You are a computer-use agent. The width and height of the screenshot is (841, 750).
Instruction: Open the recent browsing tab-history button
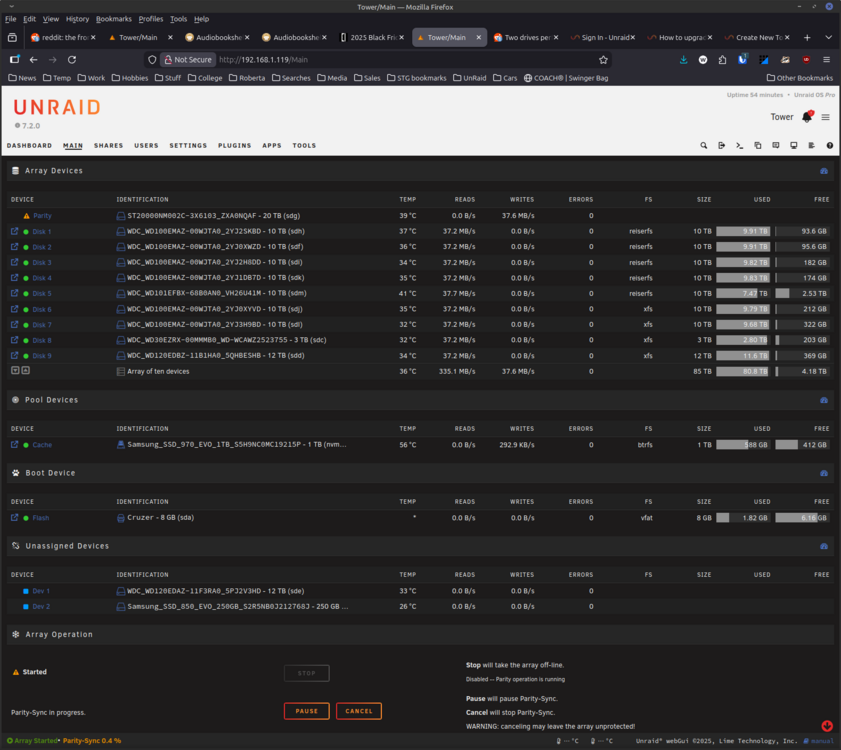[x=12, y=38]
